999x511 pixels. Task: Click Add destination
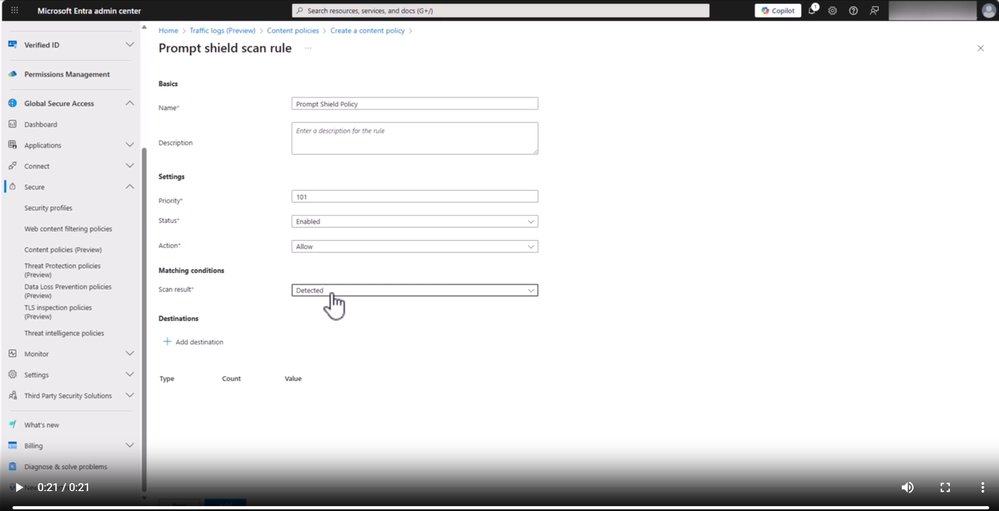point(194,342)
